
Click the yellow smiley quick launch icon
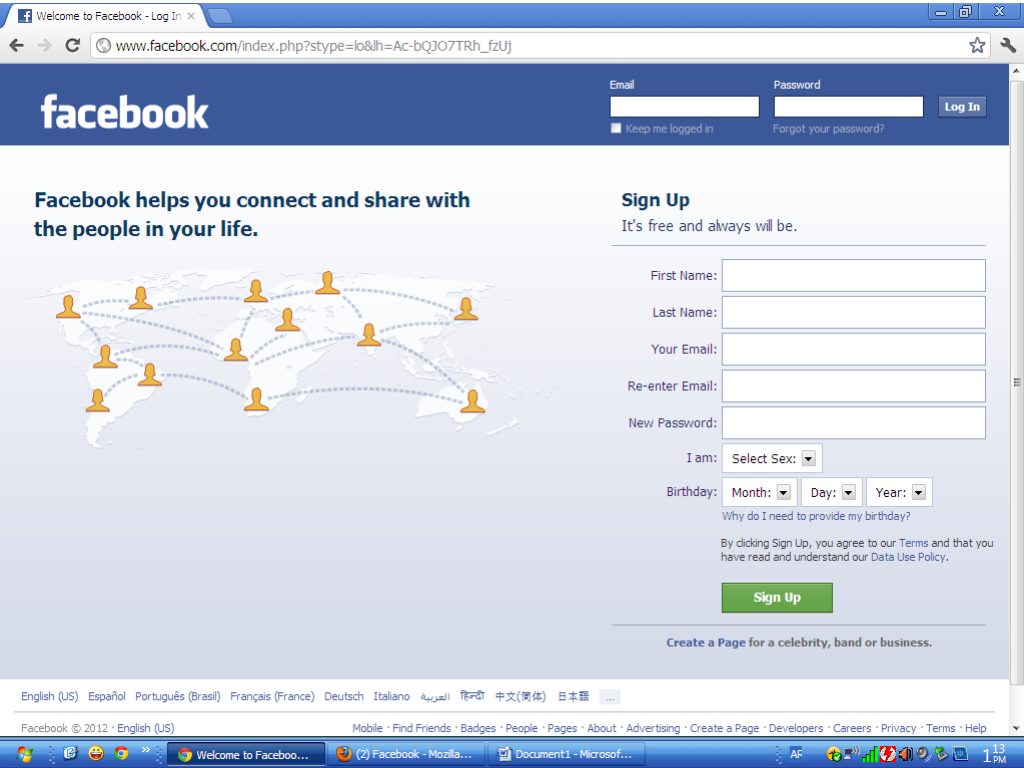96,753
